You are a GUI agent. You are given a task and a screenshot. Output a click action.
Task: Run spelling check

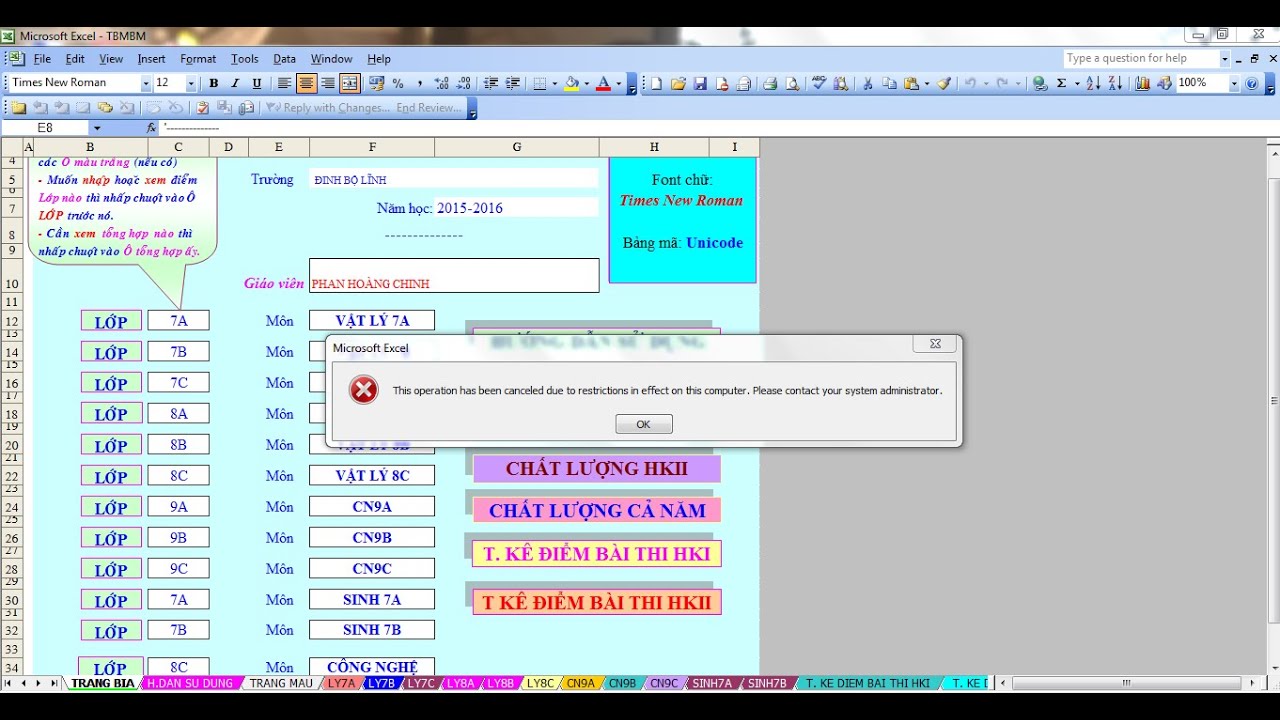[x=819, y=83]
